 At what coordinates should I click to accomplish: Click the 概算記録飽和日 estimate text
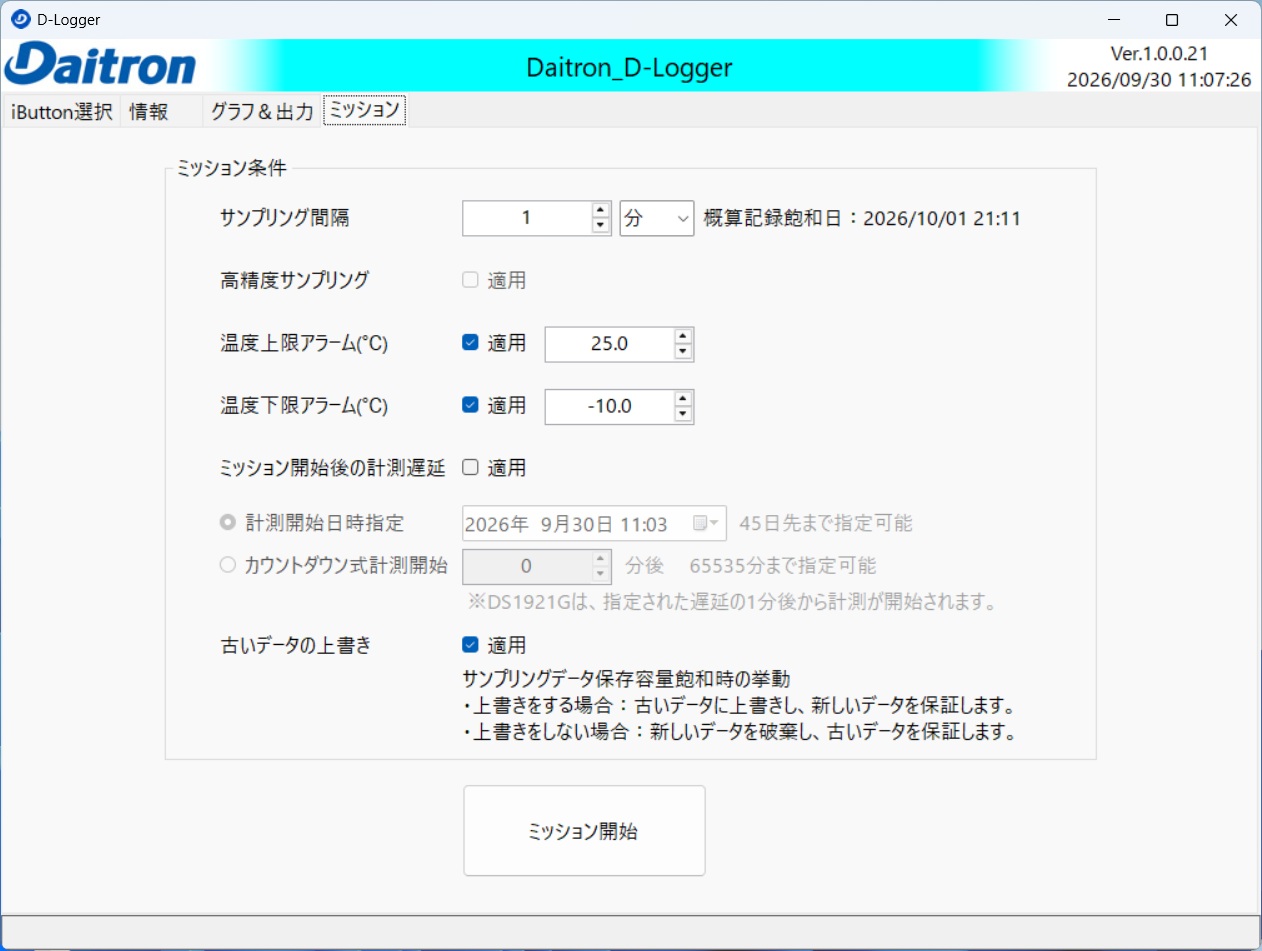[x=862, y=218]
